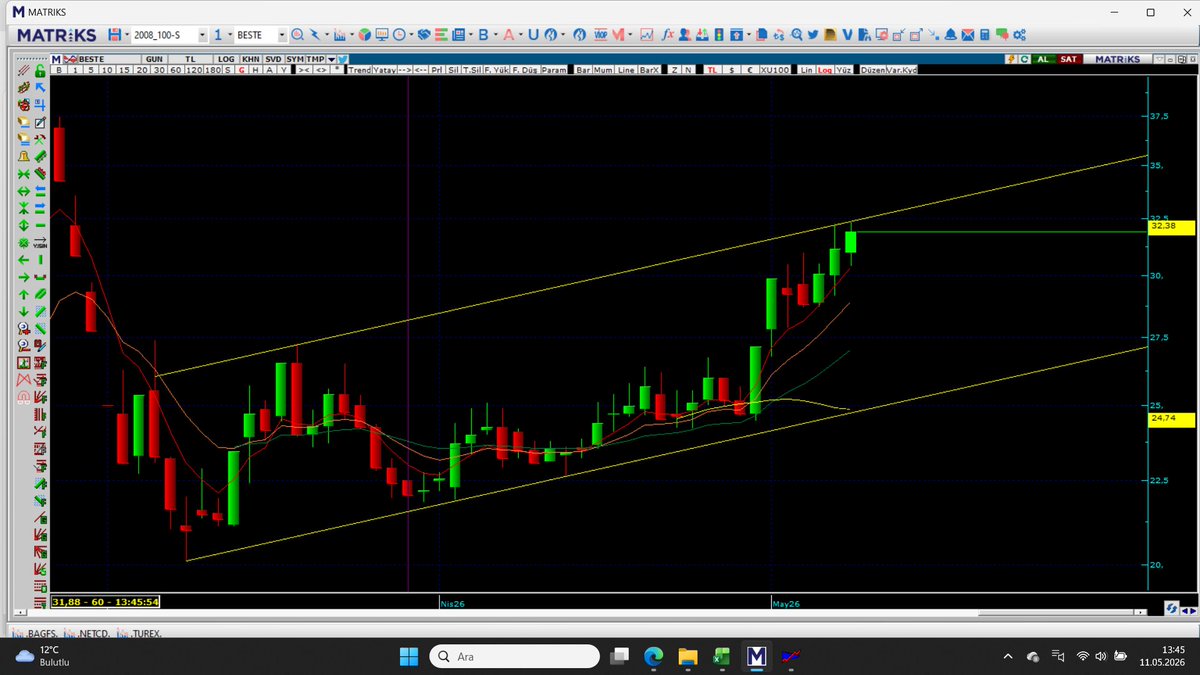Click the chat bubbles icon

(1002, 35)
